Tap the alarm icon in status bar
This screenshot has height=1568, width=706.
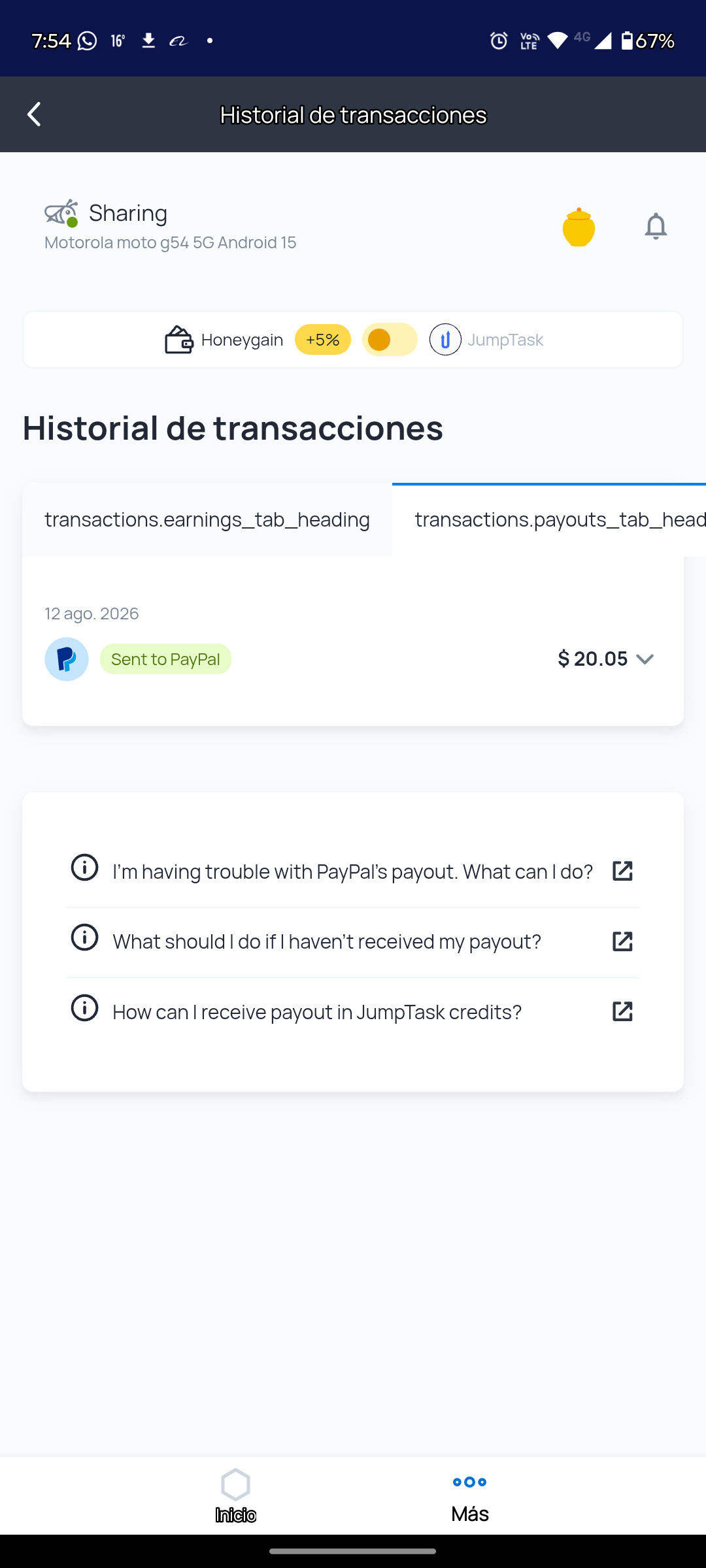(499, 41)
